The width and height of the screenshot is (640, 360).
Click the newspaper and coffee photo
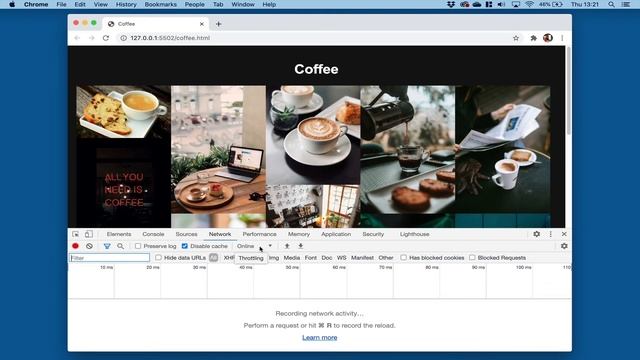coord(502,149)
